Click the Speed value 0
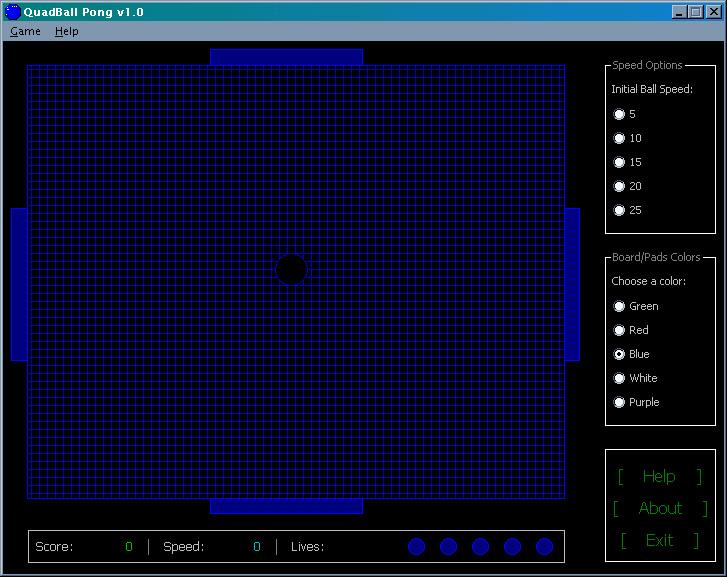Viewport: 727px width, 577px height. pos(257,547)
